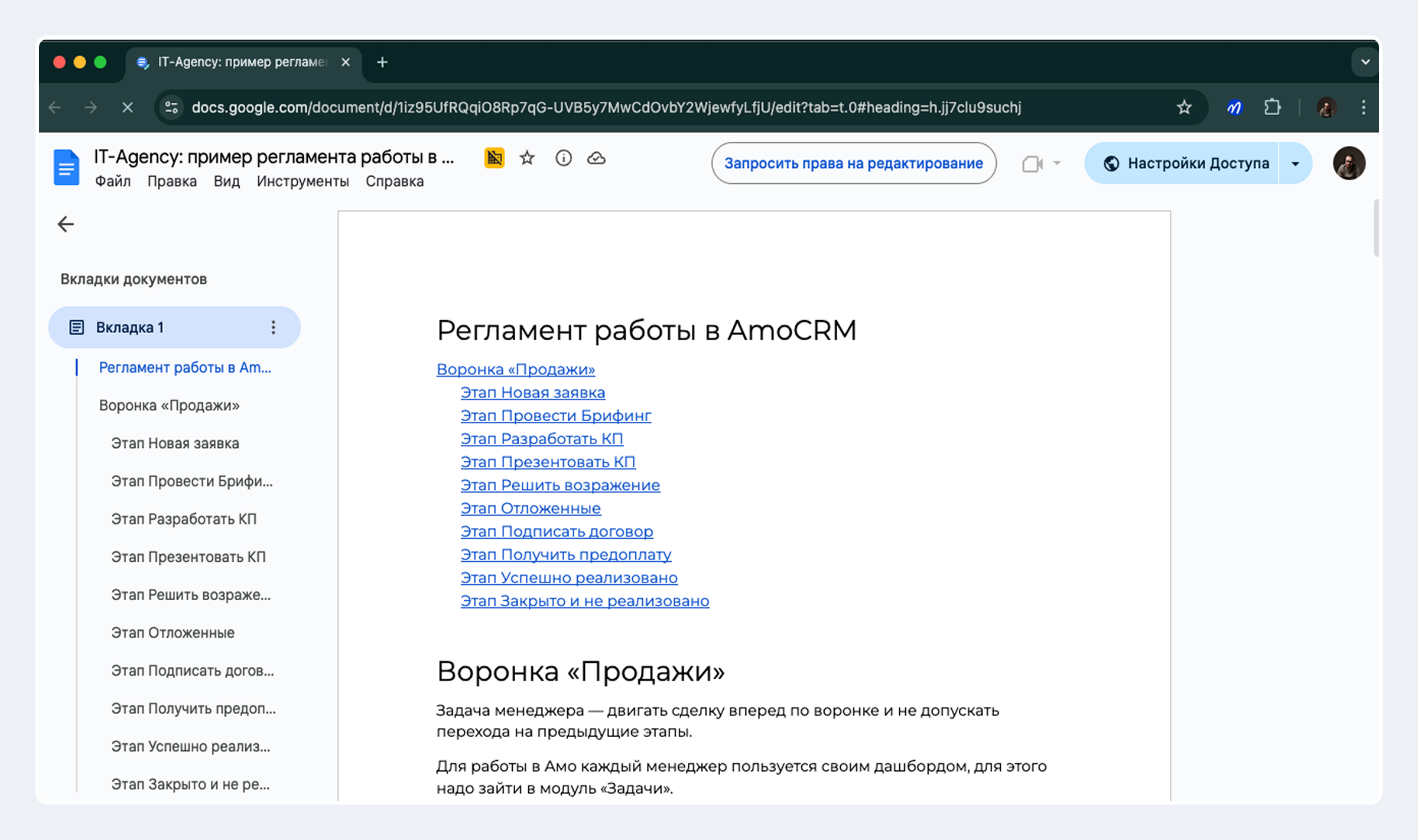Follow the Этап Новая заявка link

pyautogui.click(x=533, y=392)
